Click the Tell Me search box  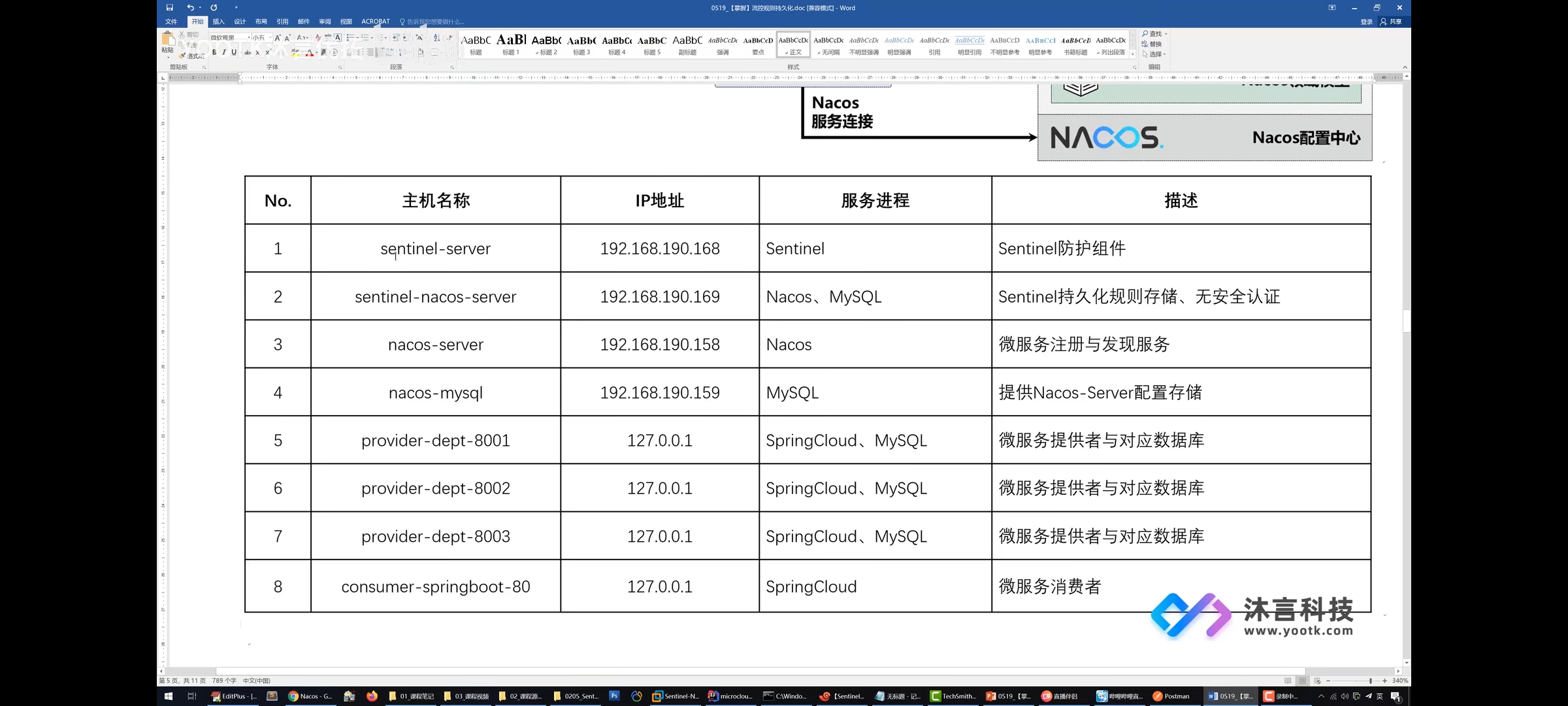pos(433,22)
